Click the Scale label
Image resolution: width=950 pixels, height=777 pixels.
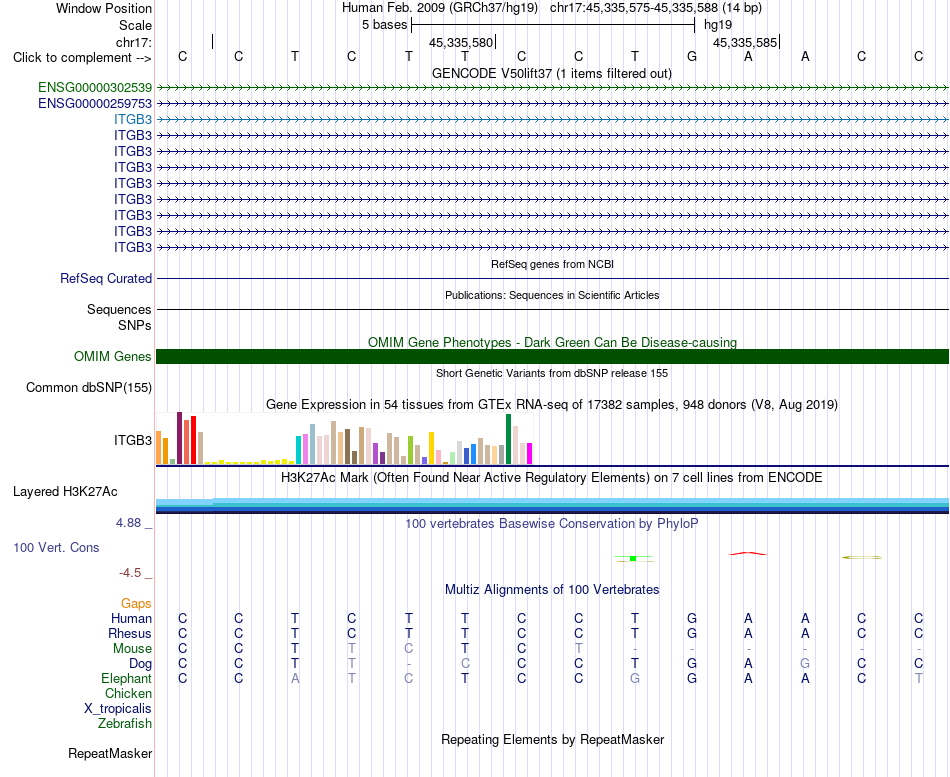[x=136, y=25]
